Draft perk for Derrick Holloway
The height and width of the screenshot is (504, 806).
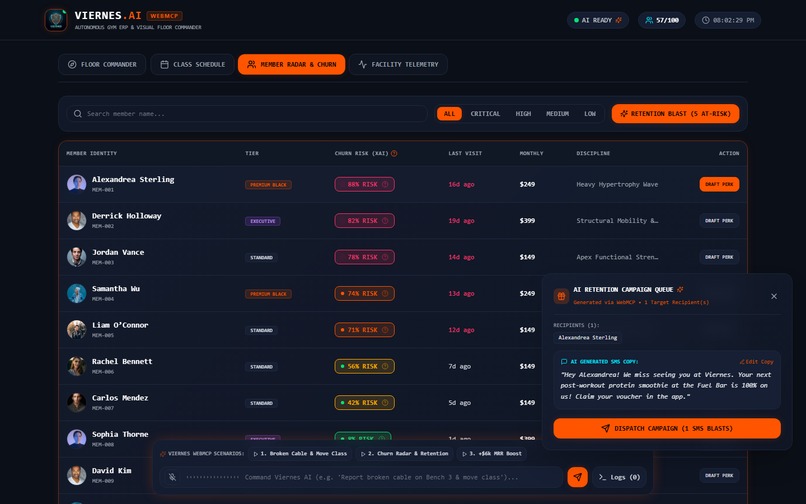click(719, 221)
